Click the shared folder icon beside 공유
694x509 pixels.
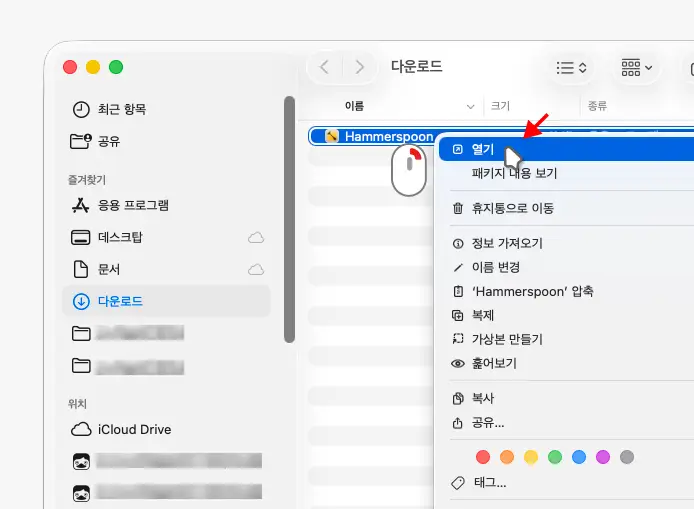[x=81, y=141]
